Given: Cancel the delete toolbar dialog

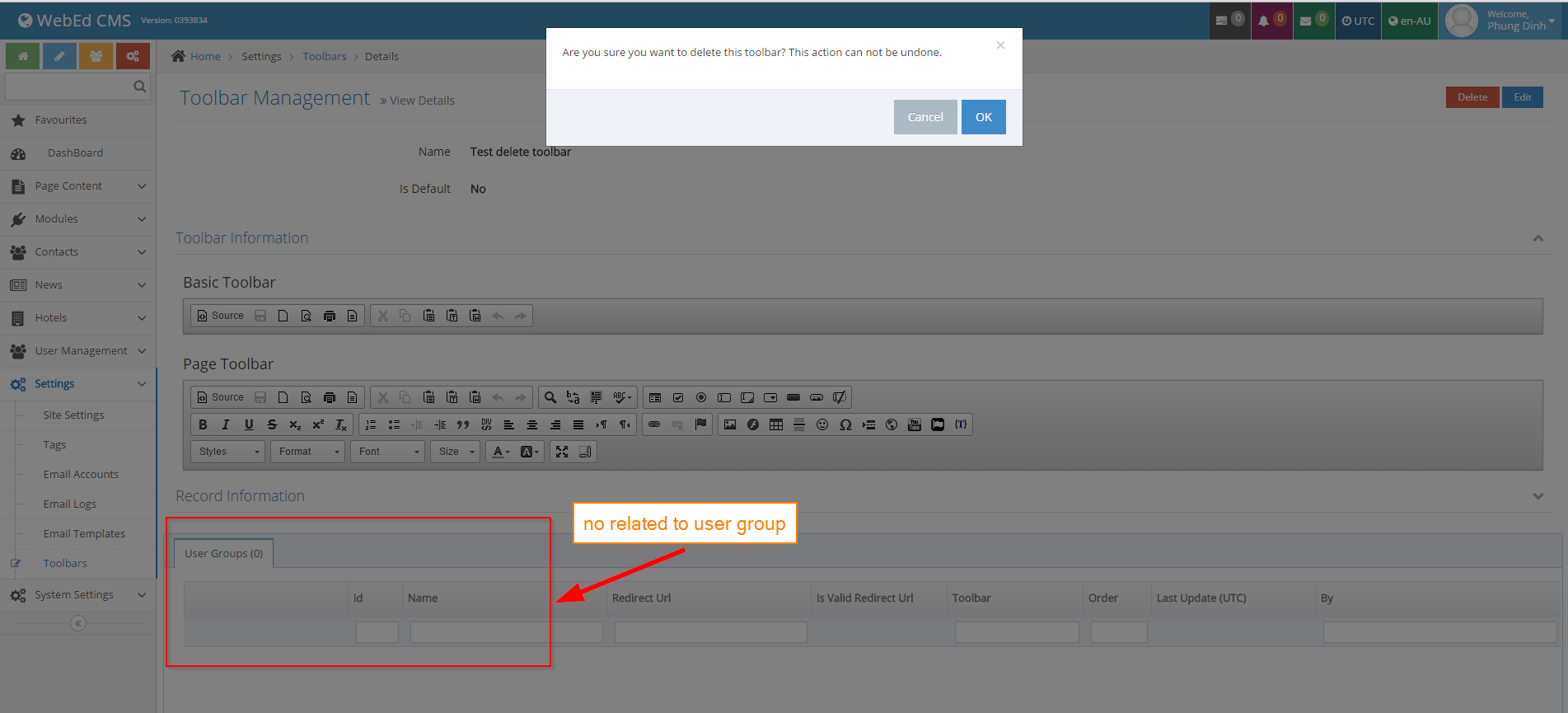Looking at the screenshot, I should 925,117.
